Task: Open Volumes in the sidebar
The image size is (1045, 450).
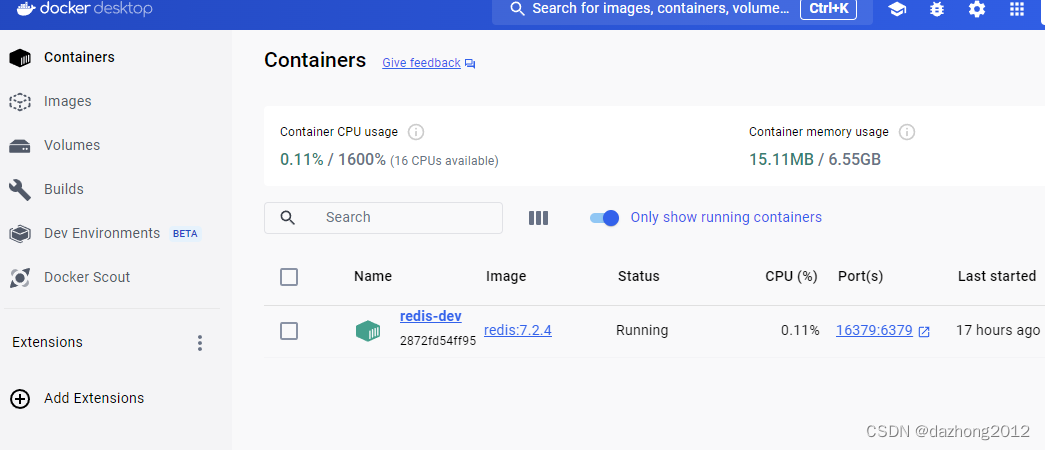Action: click(71, 145)
